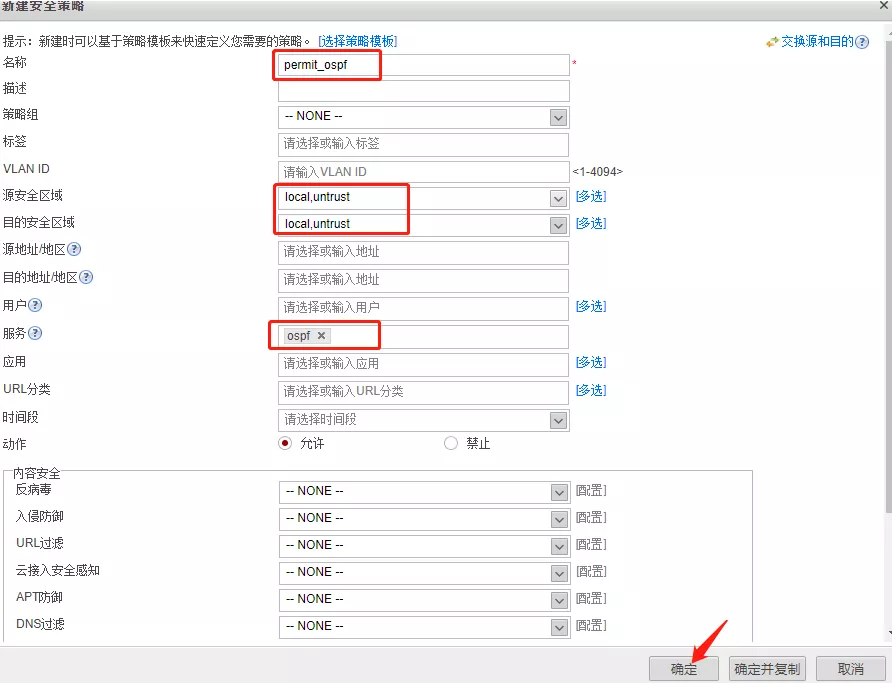Select the allow action radio button
This screenshot has height=683, width=892.
[285, 443]
